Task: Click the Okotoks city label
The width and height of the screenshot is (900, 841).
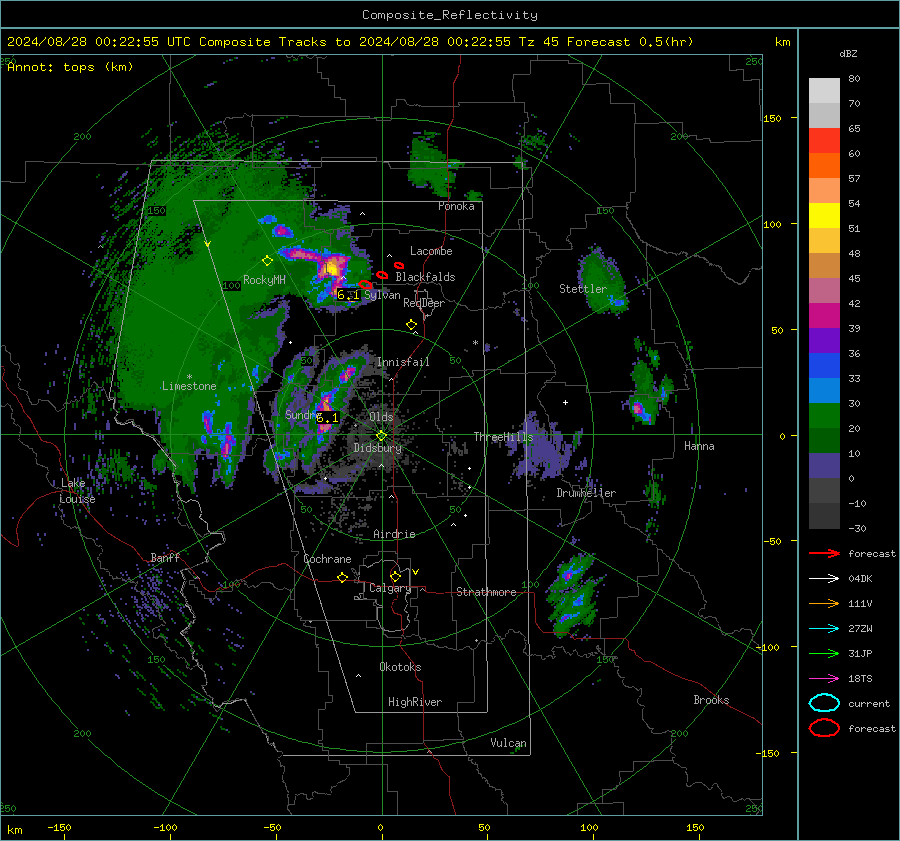Action: 400,667
